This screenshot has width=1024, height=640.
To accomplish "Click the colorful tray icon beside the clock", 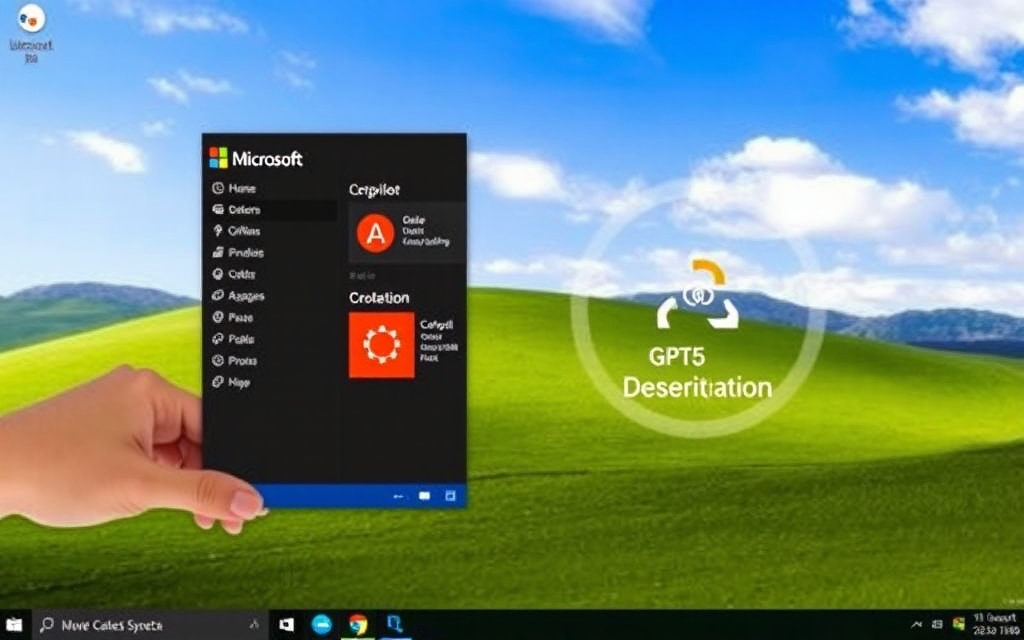I will (959, 624).
